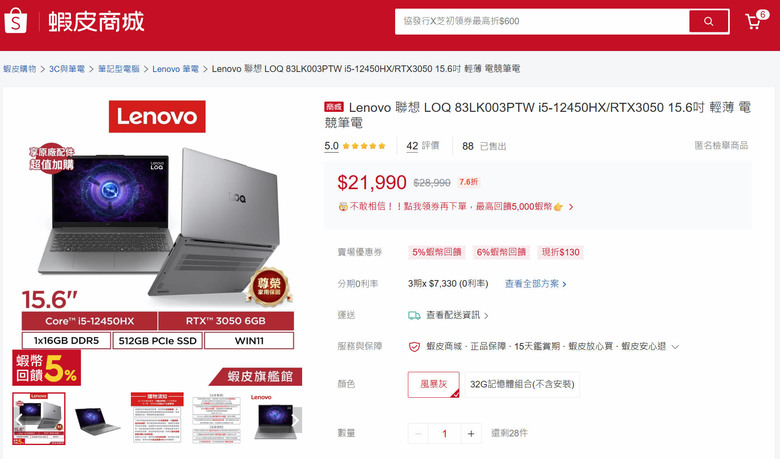Image resolution: width=780 pixels, height=459 pixels.
Task: Claim the 5%蝦幣回饋 coupon
Action: tap(436, 252)
